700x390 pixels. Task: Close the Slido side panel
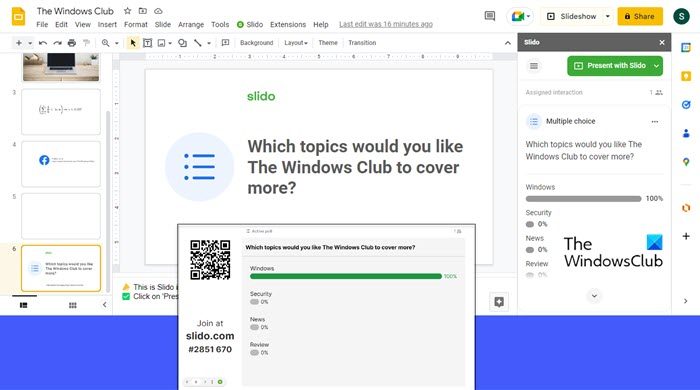pos(662,42)
